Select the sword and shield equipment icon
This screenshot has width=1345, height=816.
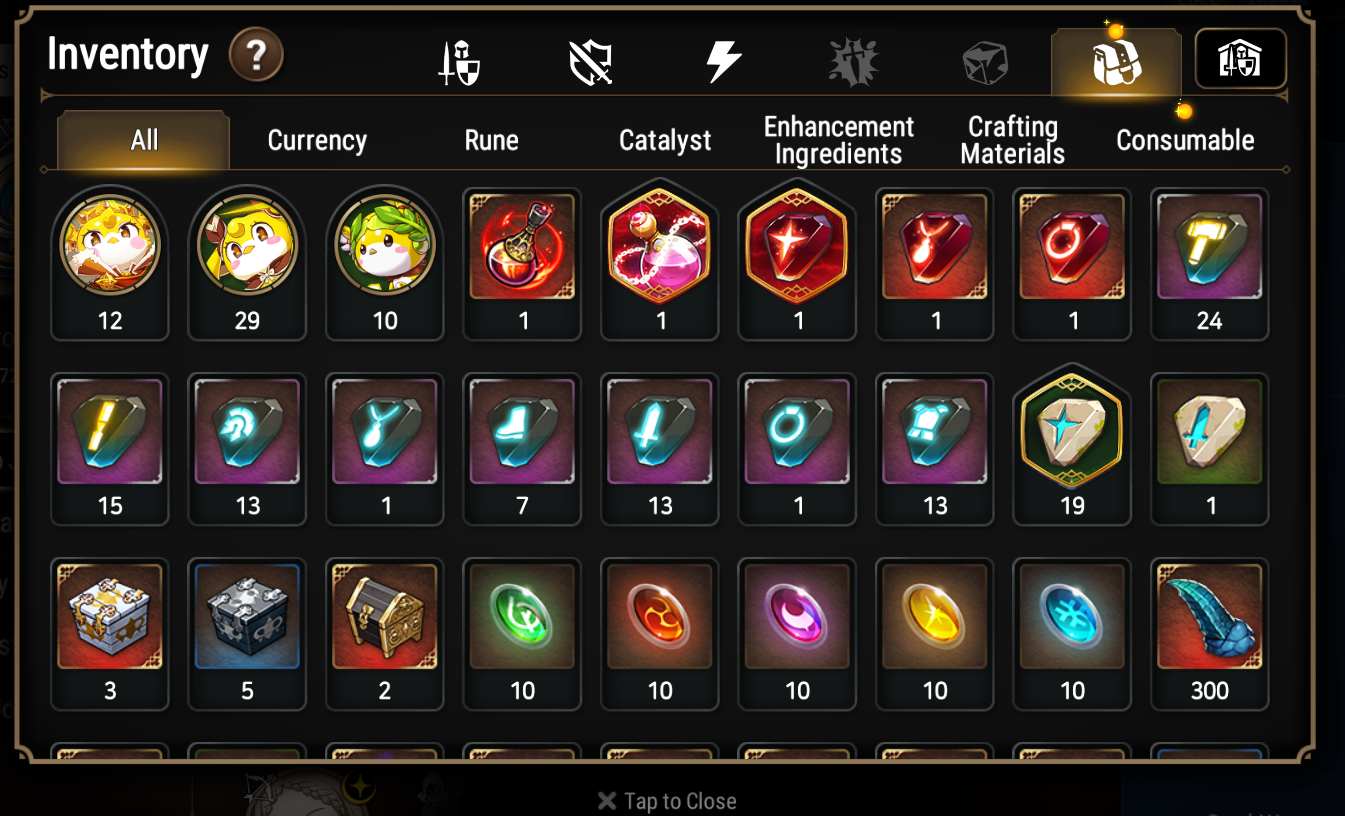460,62
